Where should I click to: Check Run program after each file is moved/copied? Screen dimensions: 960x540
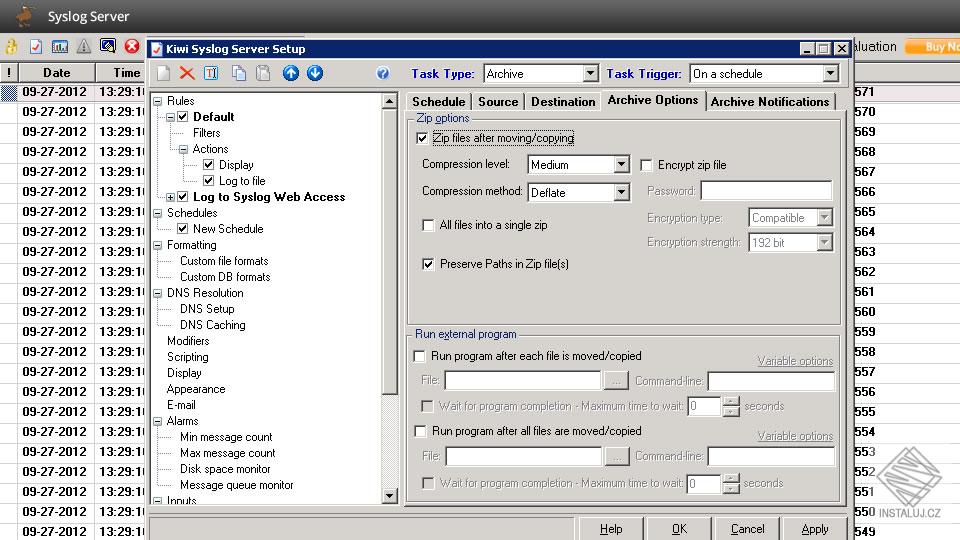[419, 356]
